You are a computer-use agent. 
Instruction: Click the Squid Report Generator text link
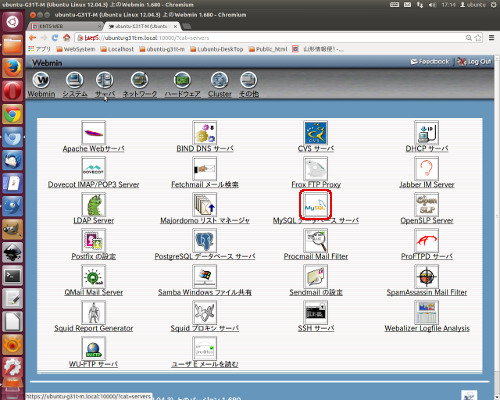[93, 328]
